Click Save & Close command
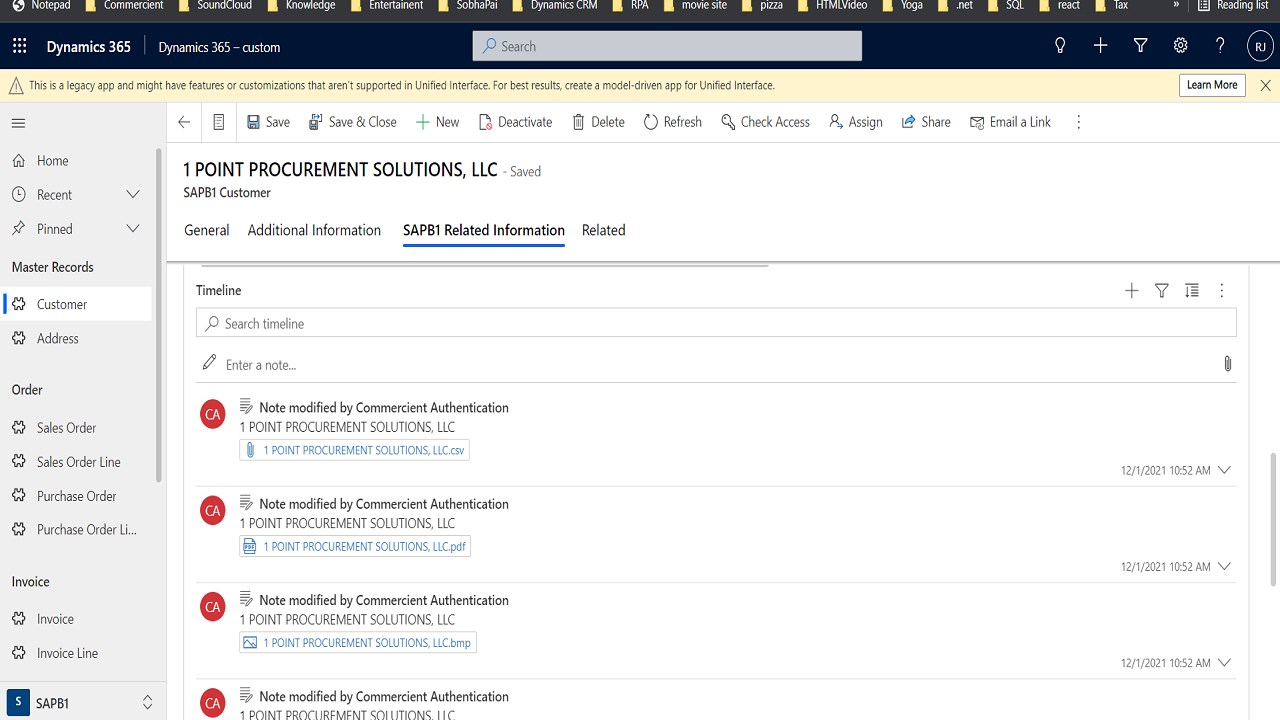The width and height of the screenshot is (1280, 720). 352,122
